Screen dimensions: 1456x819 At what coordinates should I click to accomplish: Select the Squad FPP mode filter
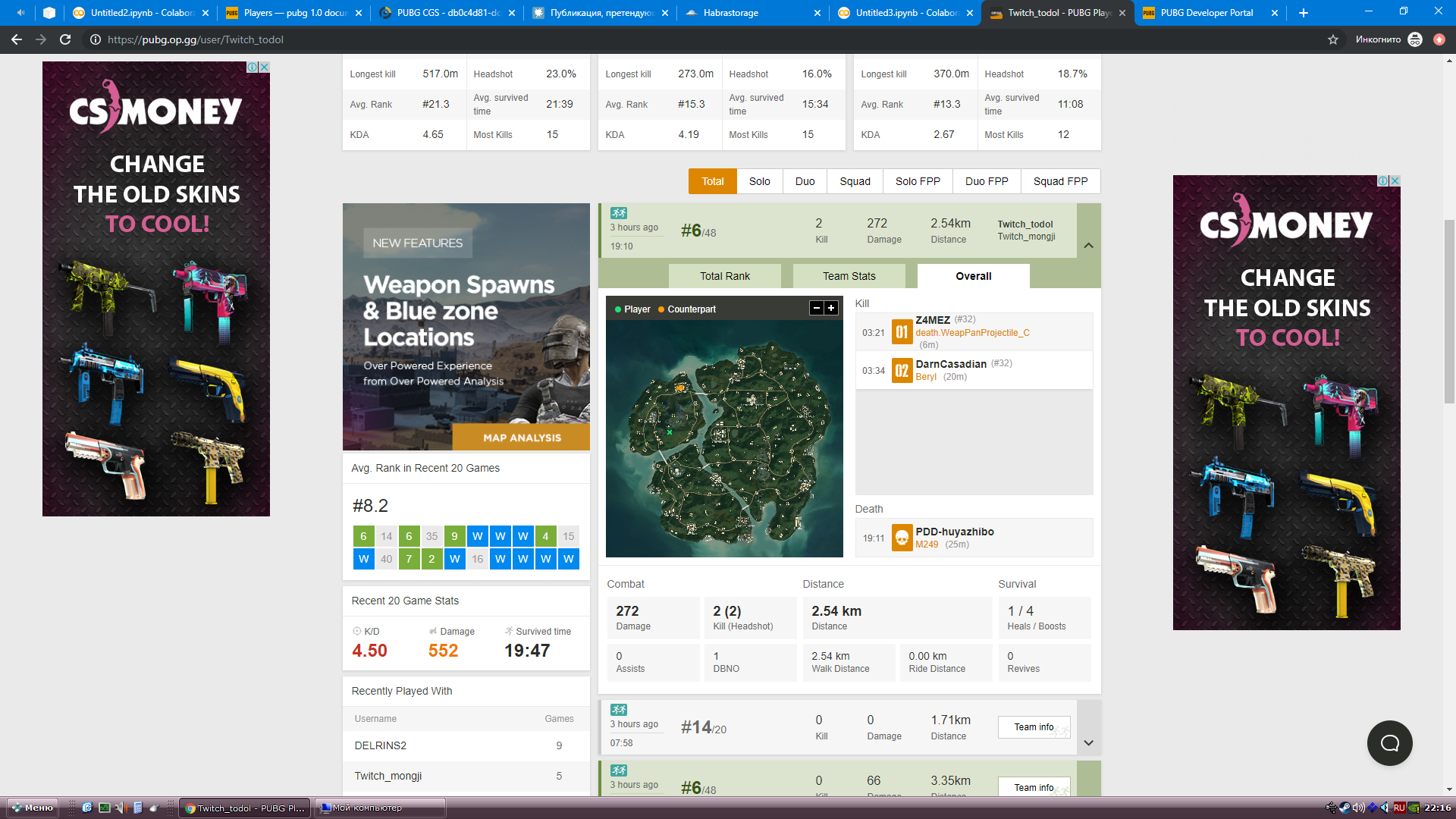click(1060, 181)
